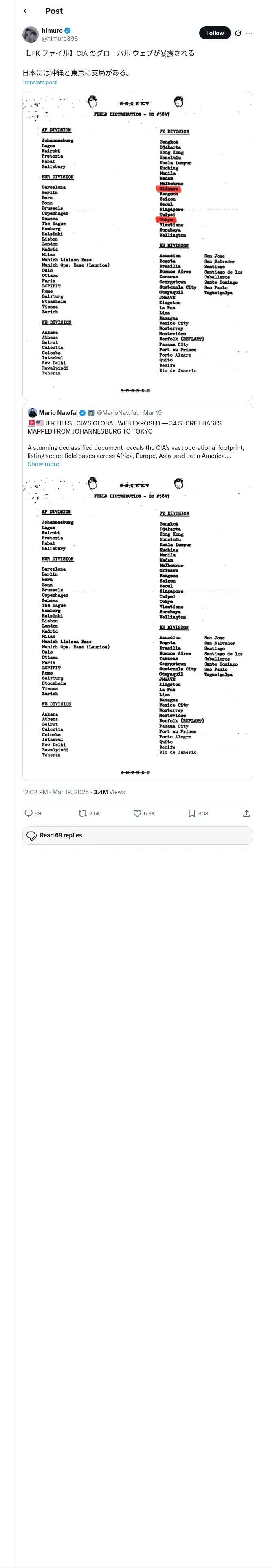Screen dimensions: 275x1568
Task: Click the Grok icon beside Follow
Action: click(x=238, y=33)
